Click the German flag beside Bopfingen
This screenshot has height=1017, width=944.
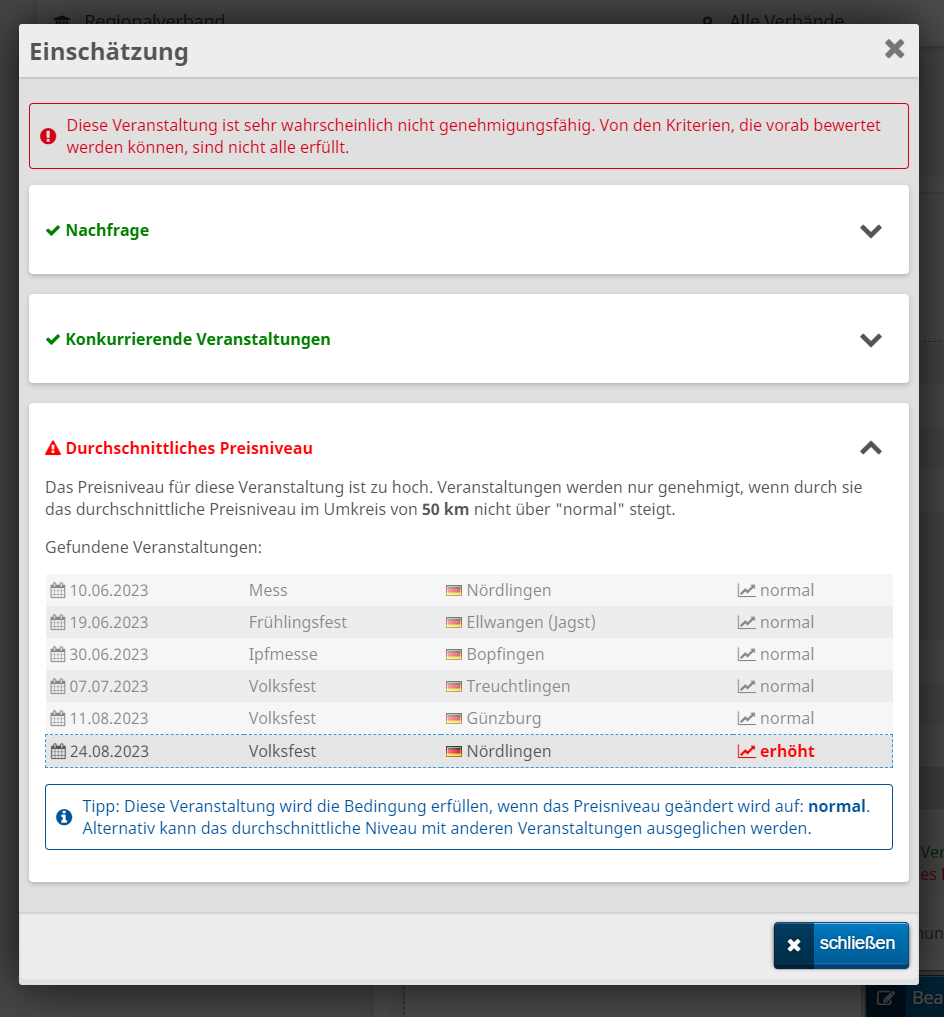454,654
